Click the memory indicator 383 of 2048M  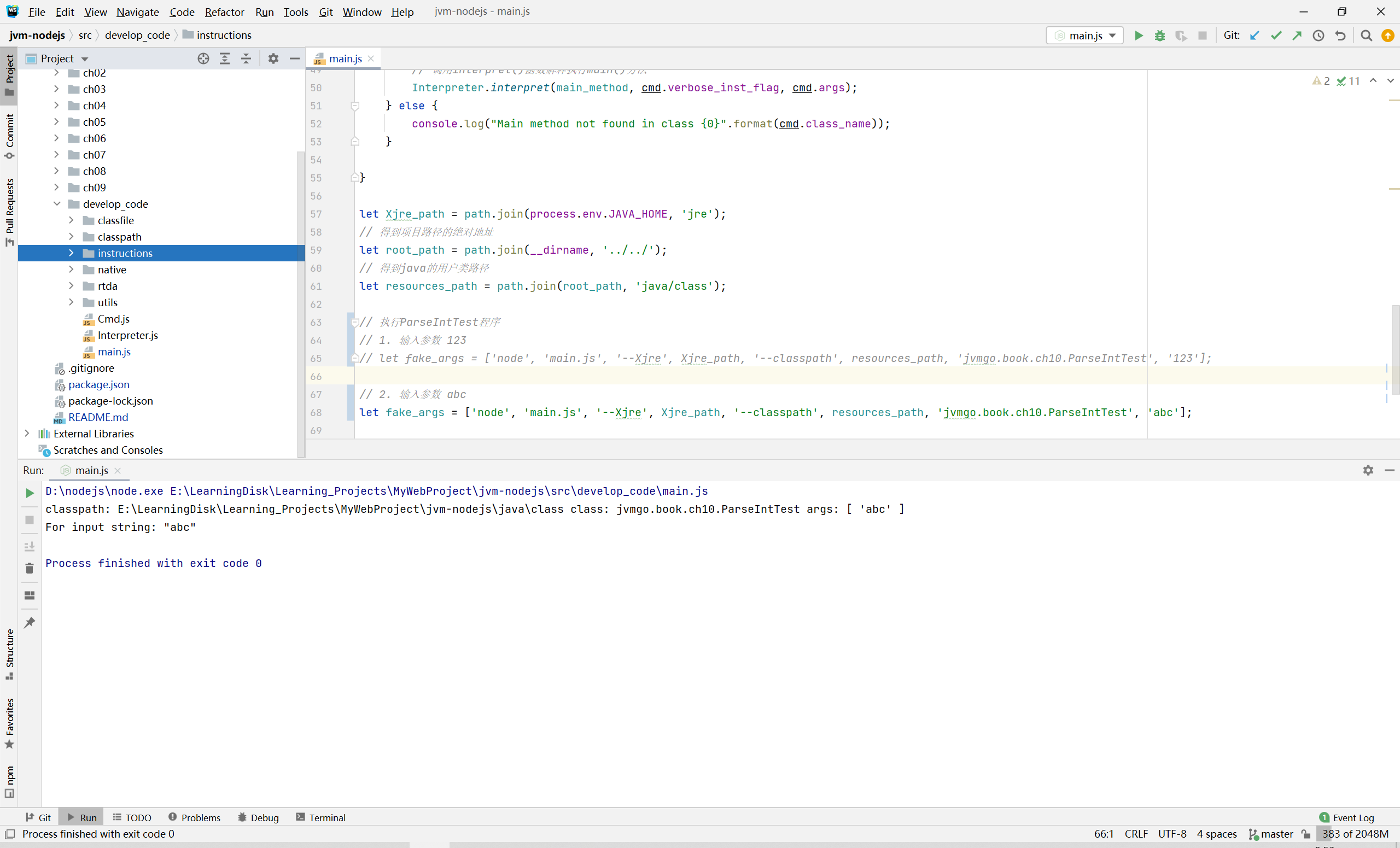(1355, 834)
